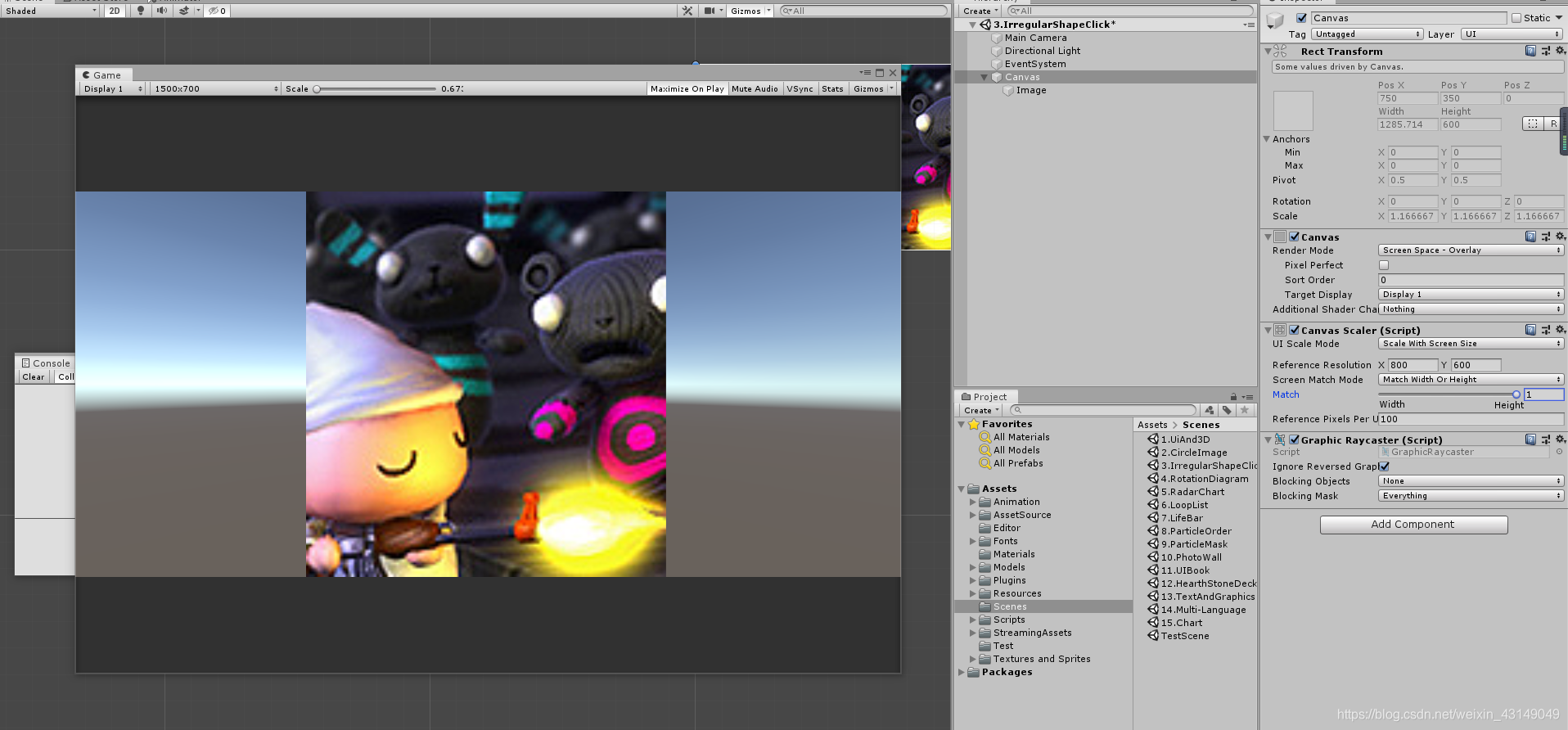This screenshot has height=730, width=1568.
Task: Open Scene view tools wrench icon
Action: click(x=687, y=11)
